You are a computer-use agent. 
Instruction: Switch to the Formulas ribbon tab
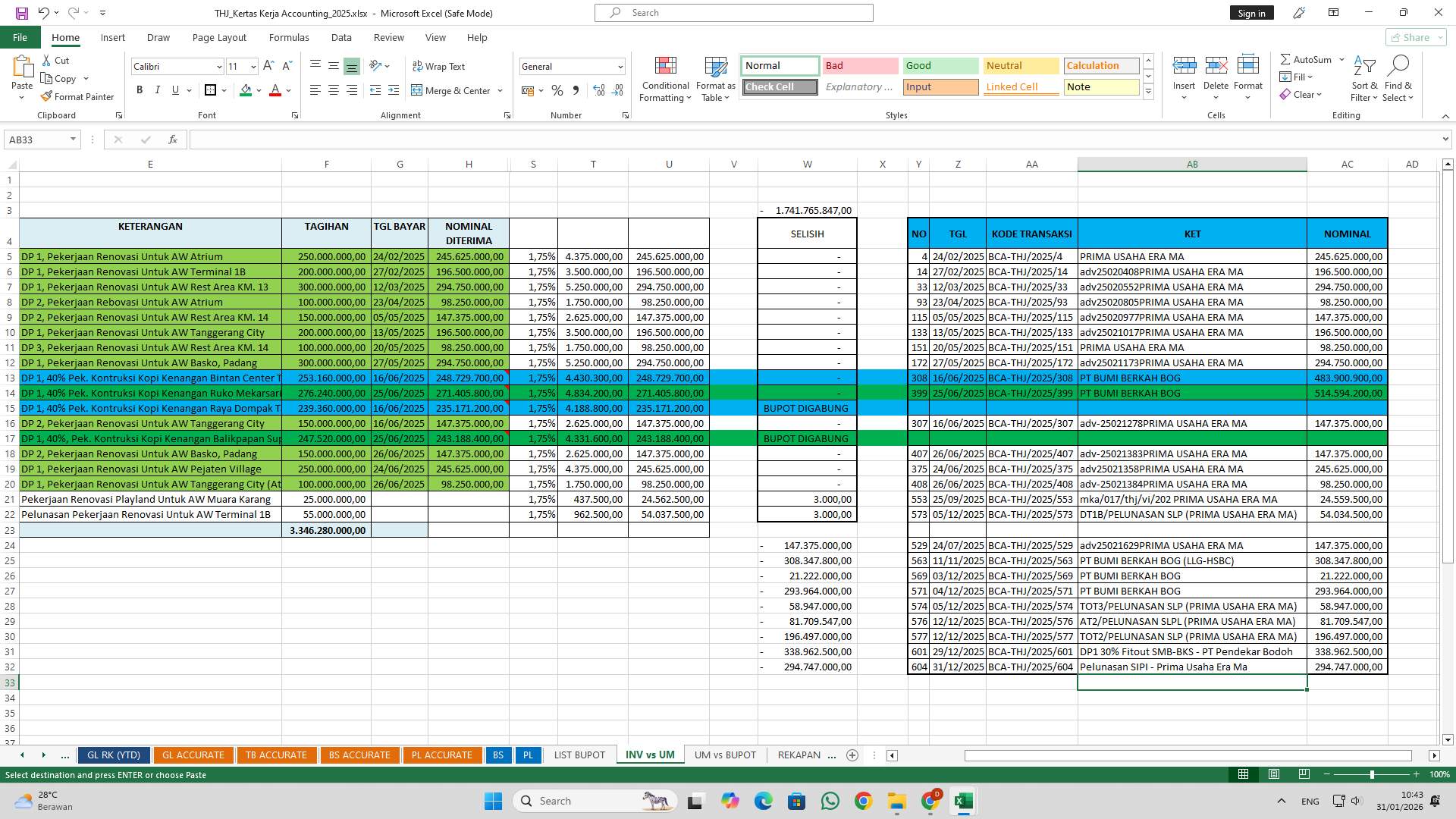tap(289, 37)
